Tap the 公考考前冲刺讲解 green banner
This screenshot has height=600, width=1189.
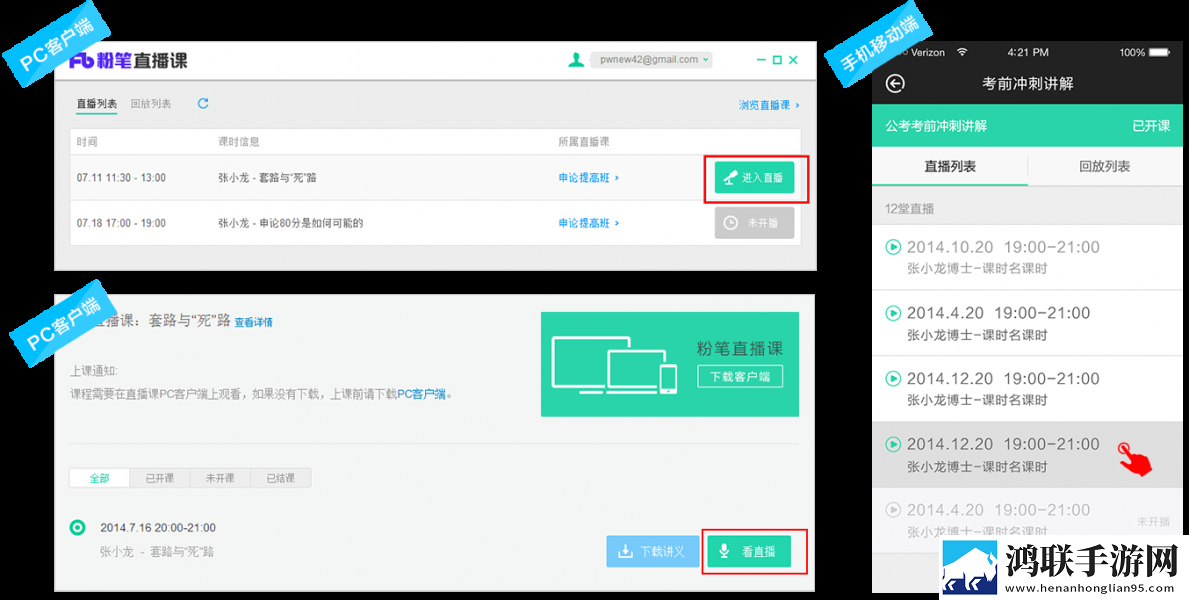1027,126
